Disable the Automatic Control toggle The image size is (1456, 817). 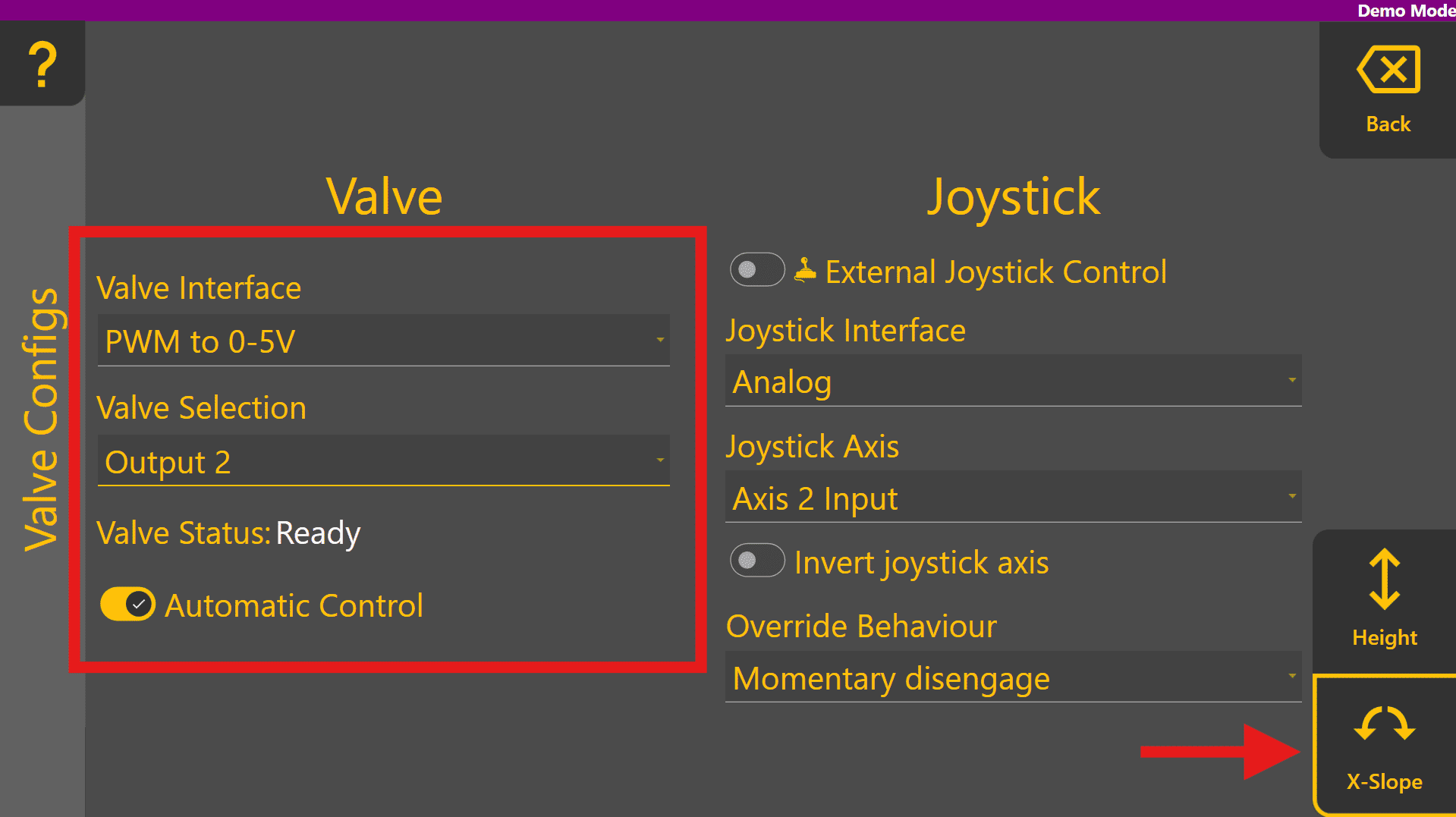127,605
